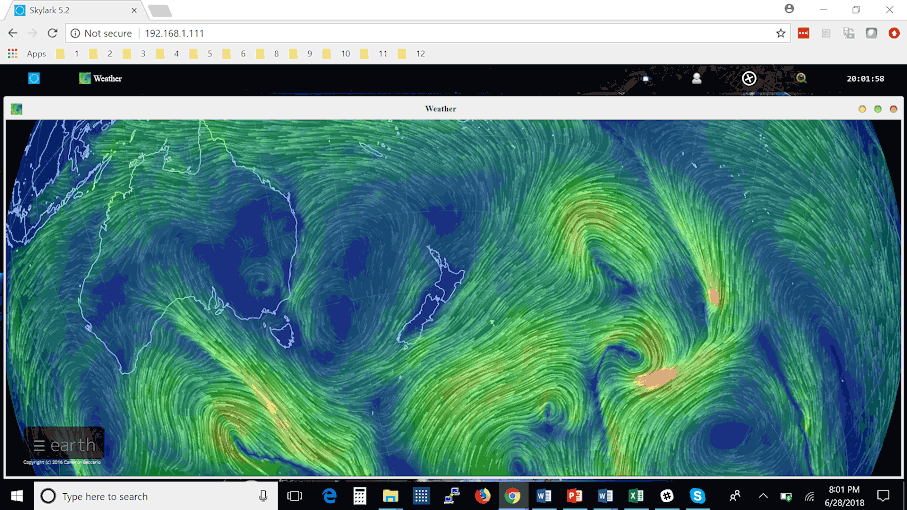Image resolution: width=907 pixels, height=510 pixels.
Task: Open File Explorer from the taskbar
Action: [390, 496]
